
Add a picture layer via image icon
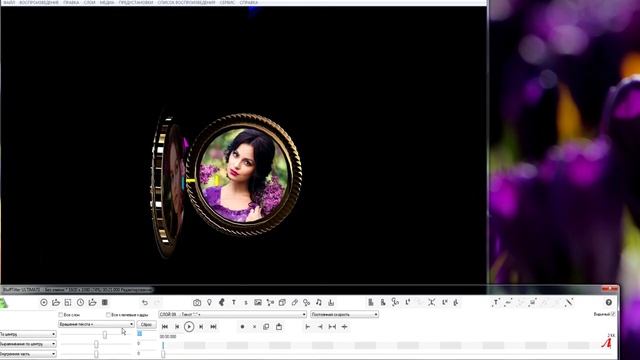tap(258, 302)
